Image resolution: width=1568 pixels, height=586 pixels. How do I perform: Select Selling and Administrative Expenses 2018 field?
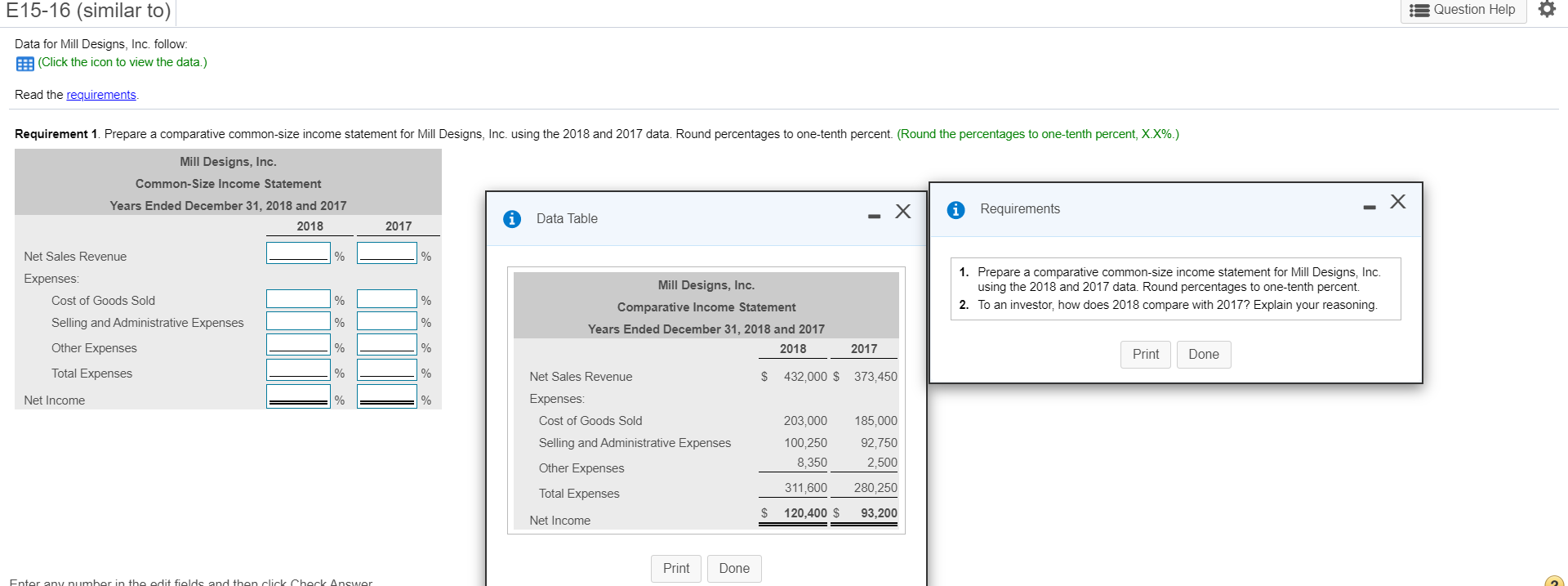(298, 321)
